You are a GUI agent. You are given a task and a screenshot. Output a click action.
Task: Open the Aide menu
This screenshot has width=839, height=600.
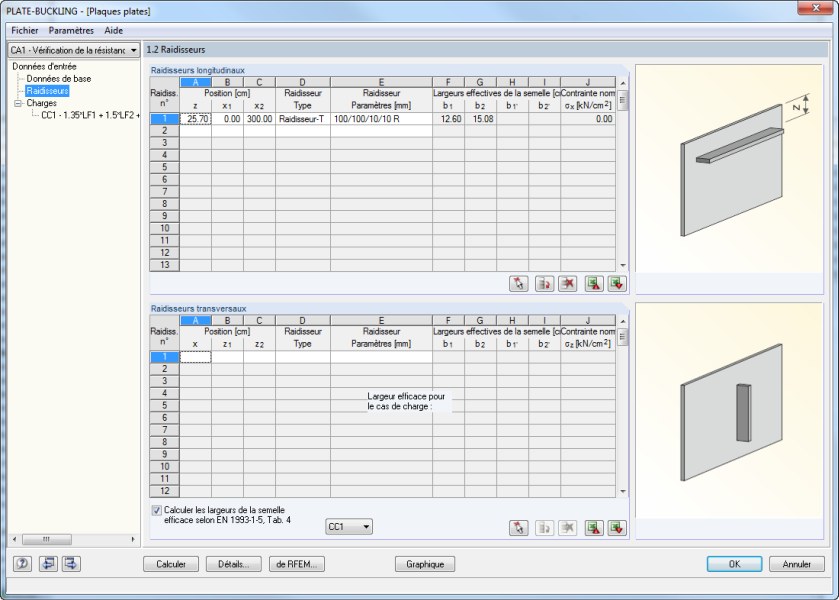pyautogui.click(x=113, y=31)
